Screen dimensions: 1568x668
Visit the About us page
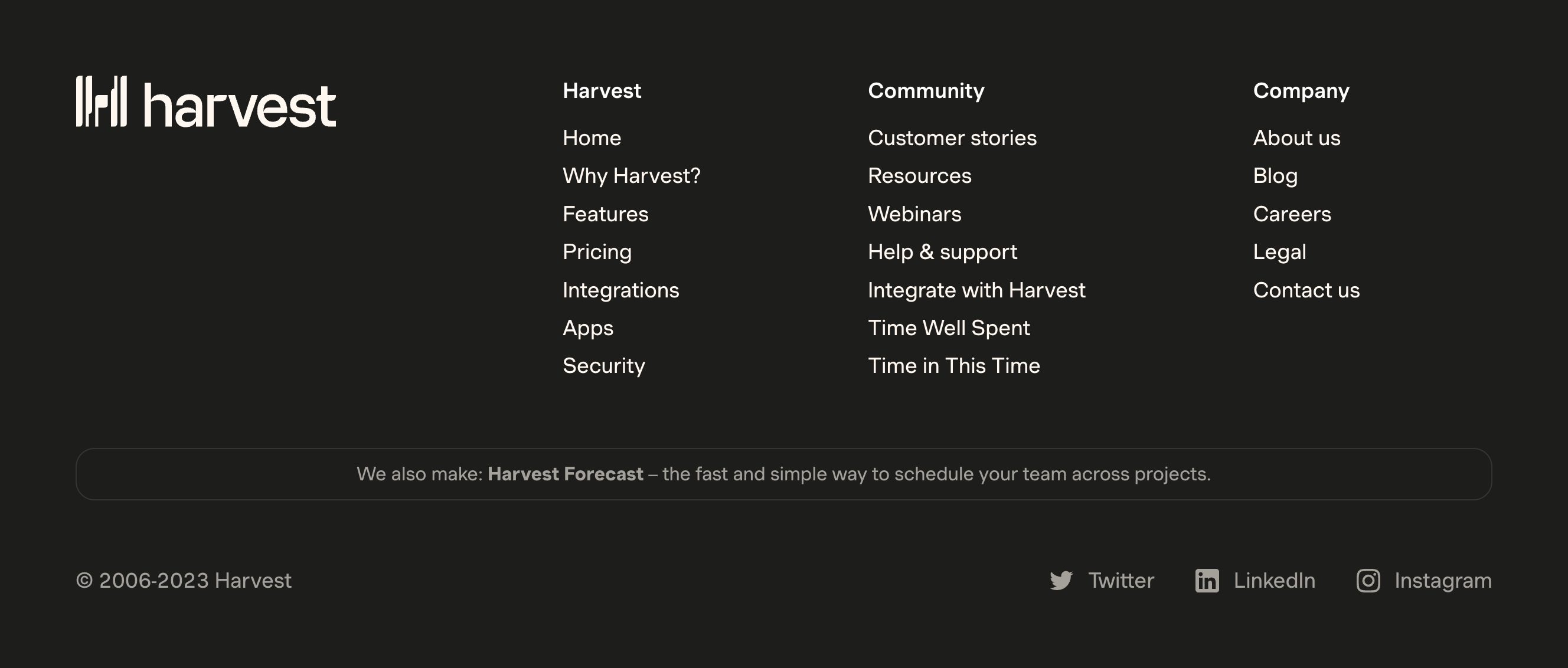[1296, 138]
